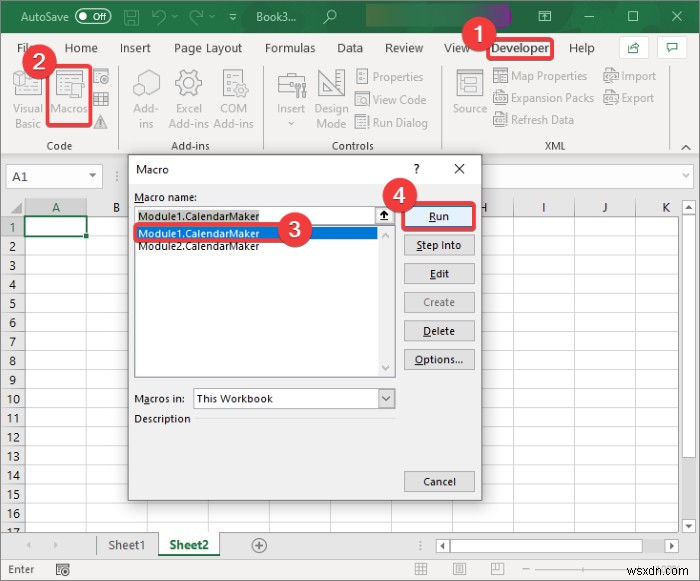Click the Step Into button

(439, 245)
